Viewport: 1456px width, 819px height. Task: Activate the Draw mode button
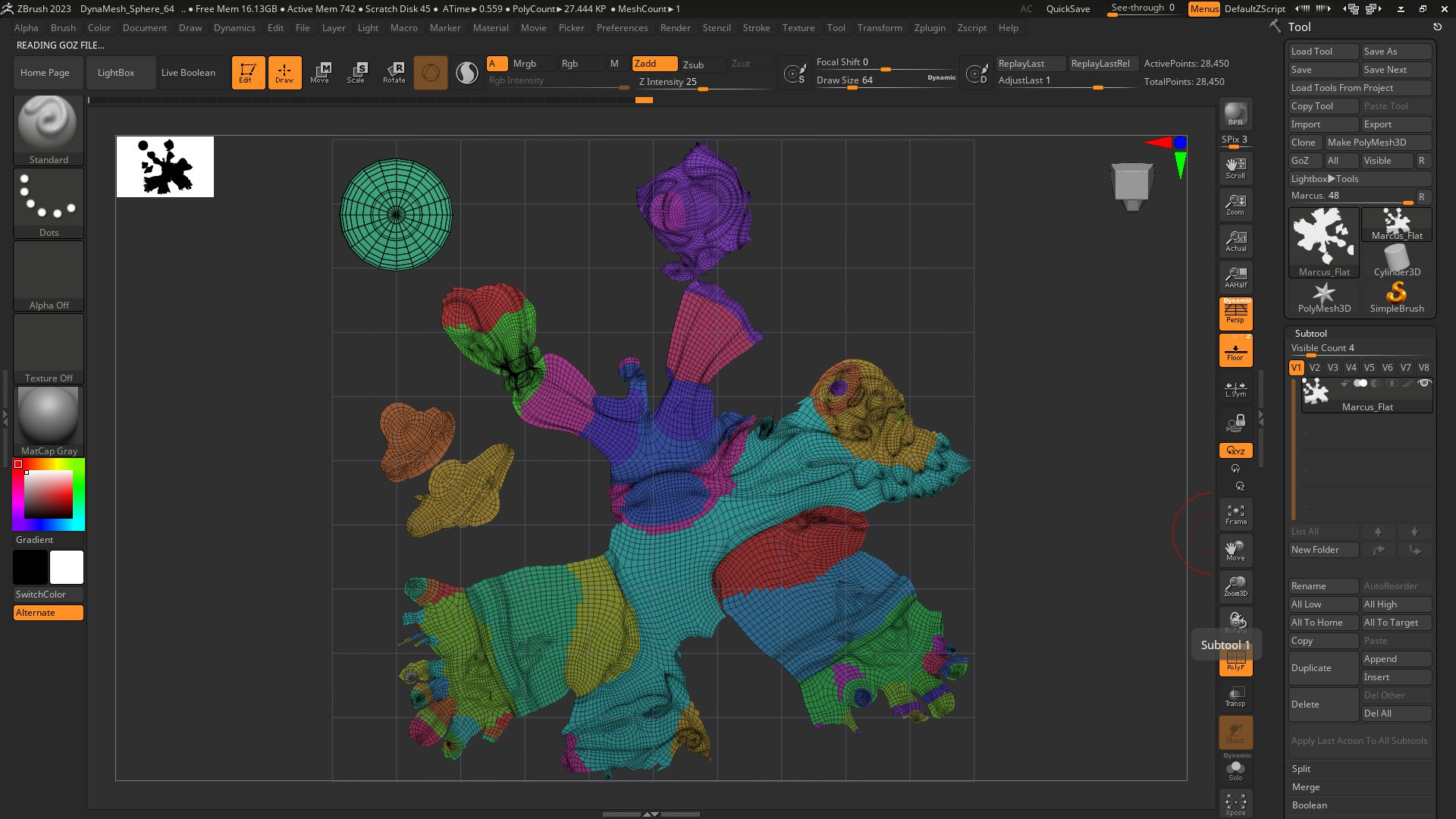click(x=284, y=73)
